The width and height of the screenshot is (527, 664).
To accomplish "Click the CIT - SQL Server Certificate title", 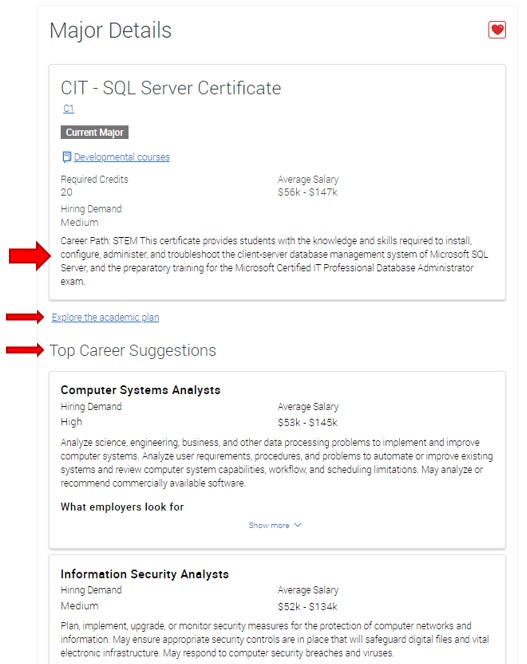I will [x=171, y=88].
